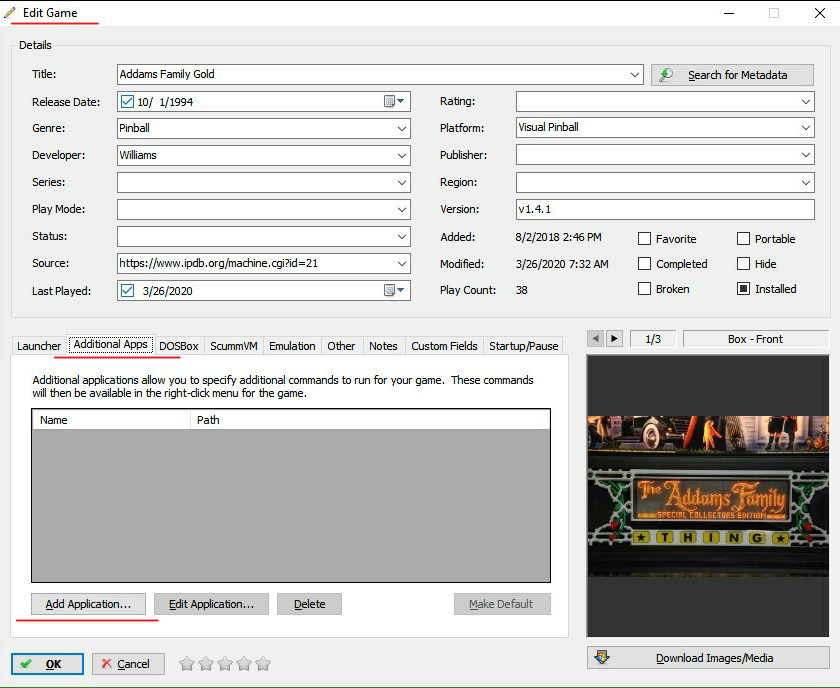
Task: Expand the Rating dropdown
Action: tap(806, 102)
